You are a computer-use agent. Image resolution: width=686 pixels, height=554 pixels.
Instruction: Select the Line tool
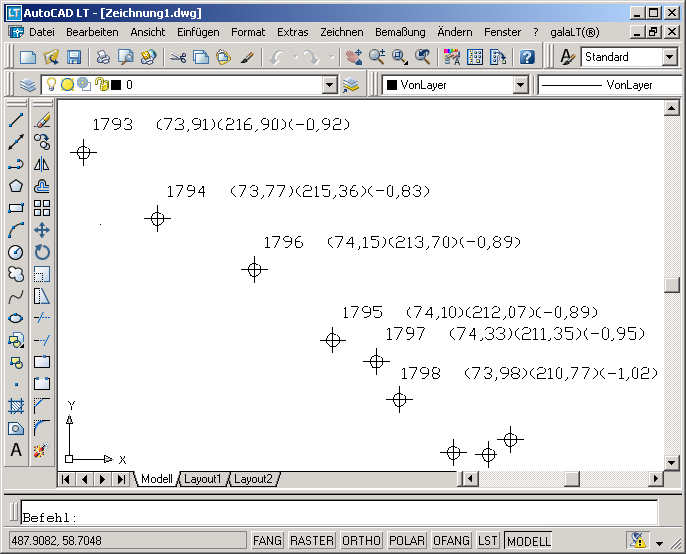(x=16, y=119)
